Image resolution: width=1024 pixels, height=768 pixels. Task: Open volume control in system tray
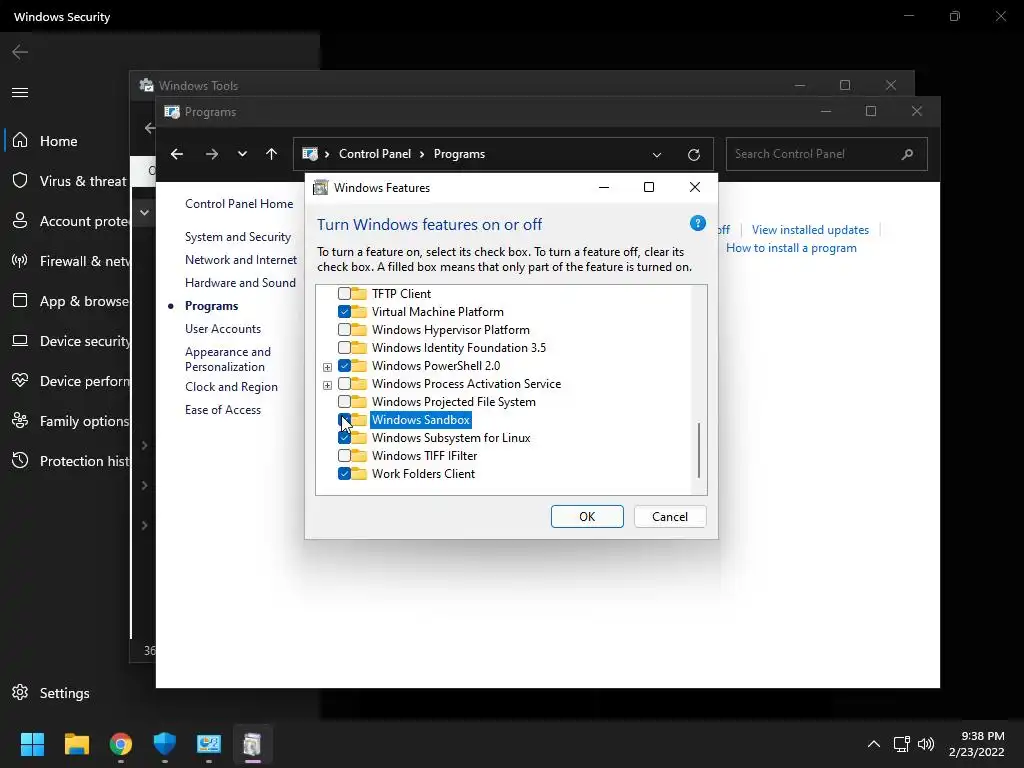(x=926, y=744)
